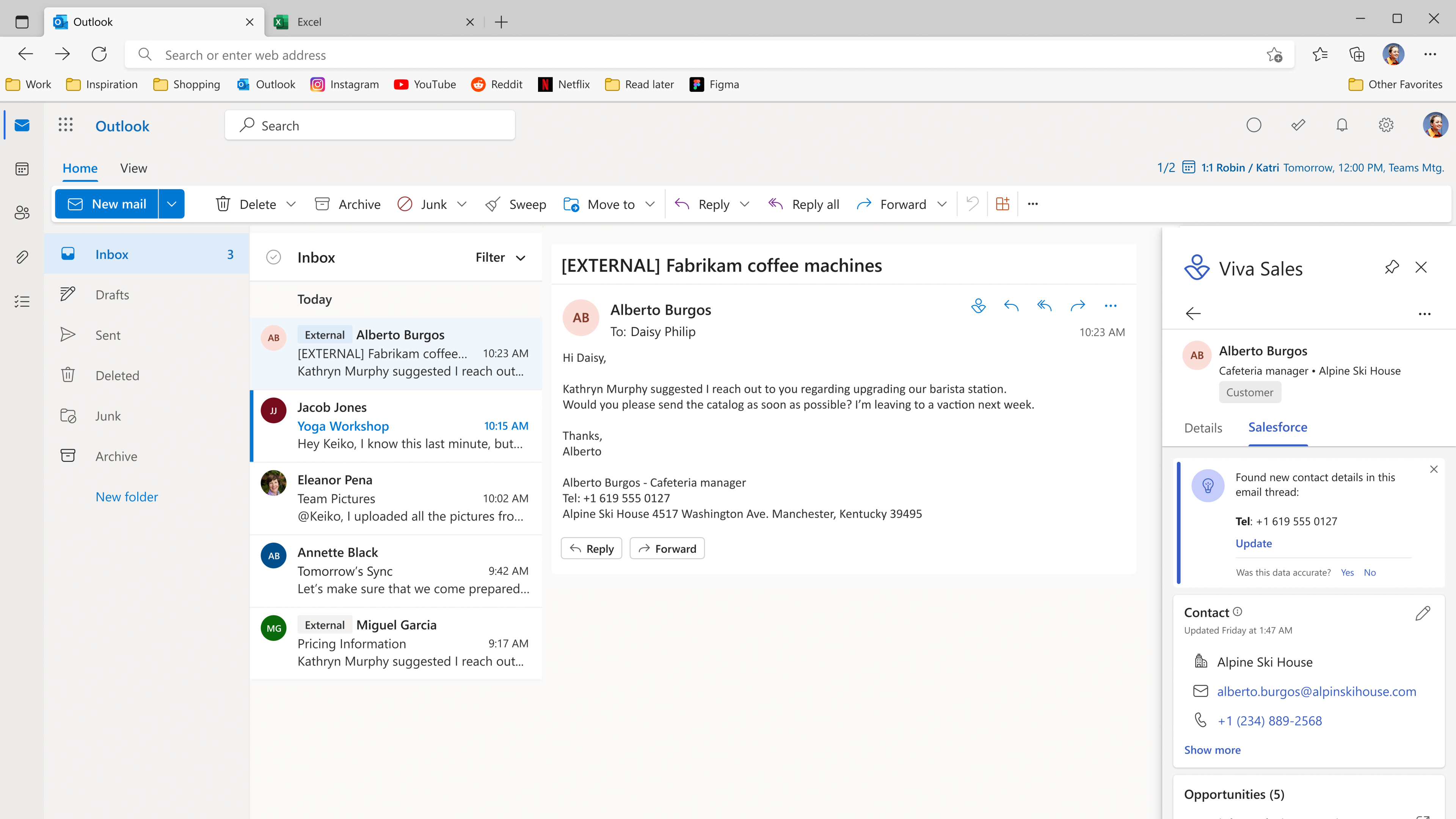Click Show more in Contact card
1456x819 pixels.
1213,750
